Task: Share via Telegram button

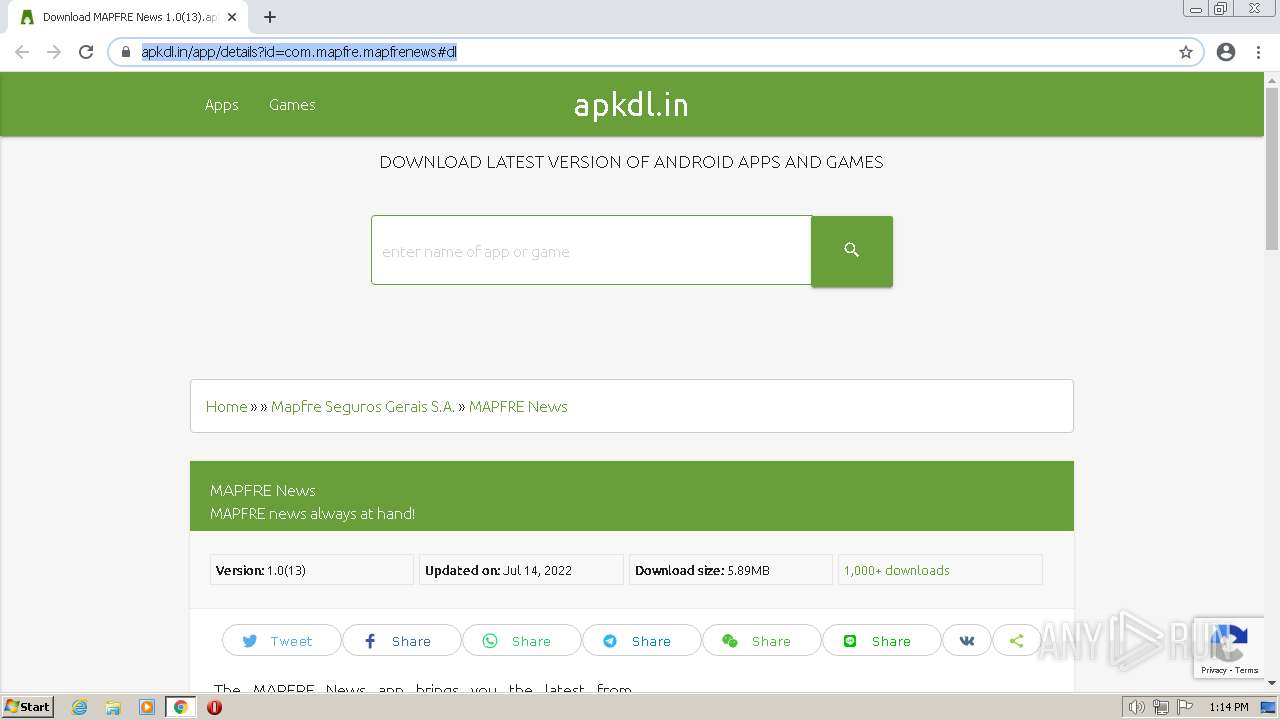Action: coord(641,641)
